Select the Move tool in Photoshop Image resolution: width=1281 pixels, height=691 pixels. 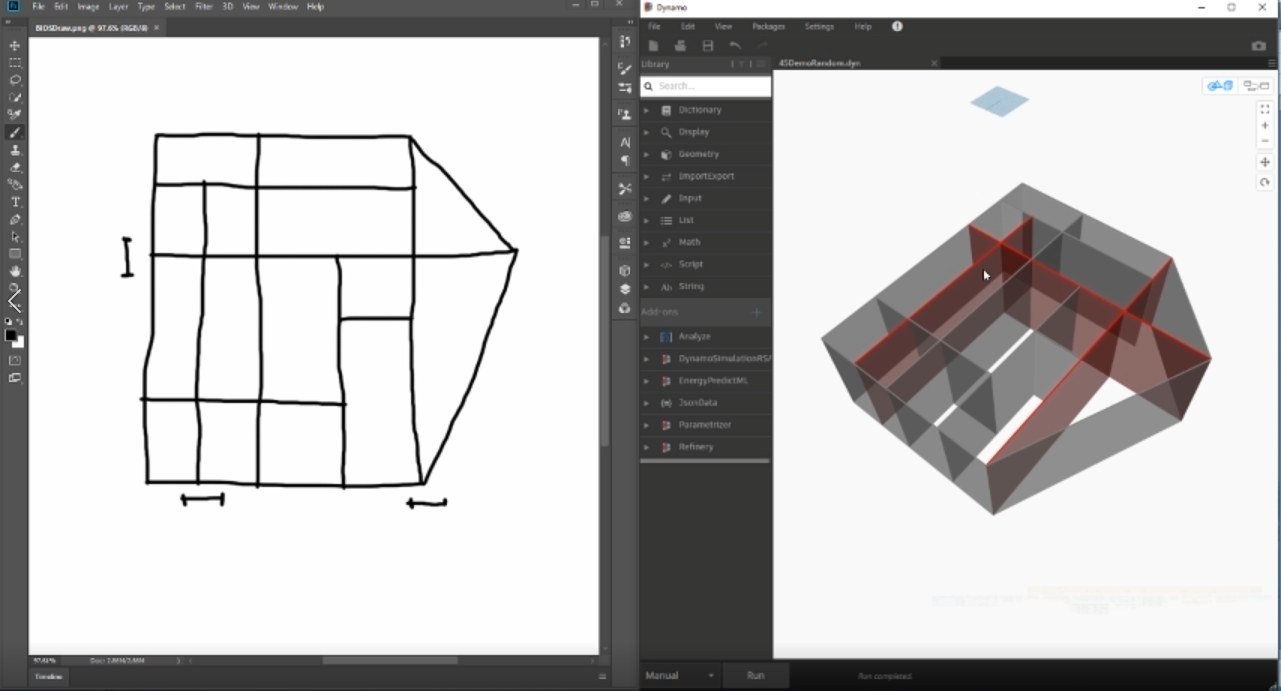(x=15, y=46)
